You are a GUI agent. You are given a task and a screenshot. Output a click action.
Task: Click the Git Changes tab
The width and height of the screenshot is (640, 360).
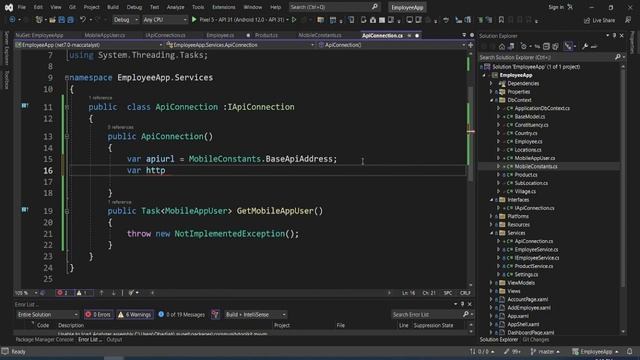536,340
